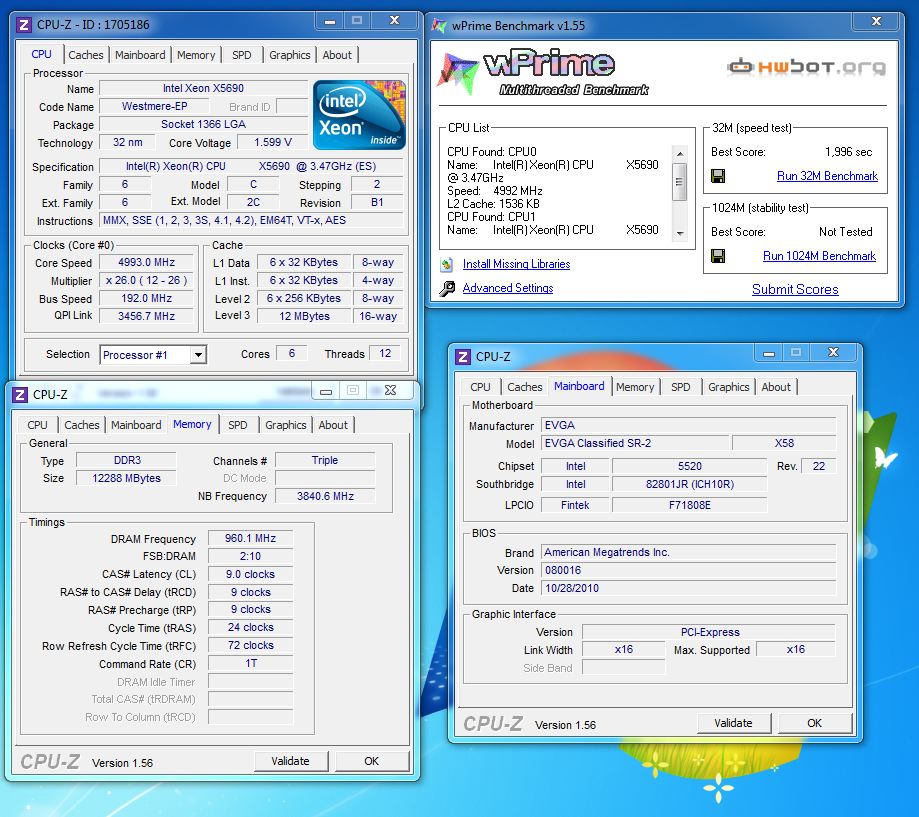
Task: Click the CPU-Z ID 1705186 window icon
Action: pyautogui.click(x=24, y=25)
